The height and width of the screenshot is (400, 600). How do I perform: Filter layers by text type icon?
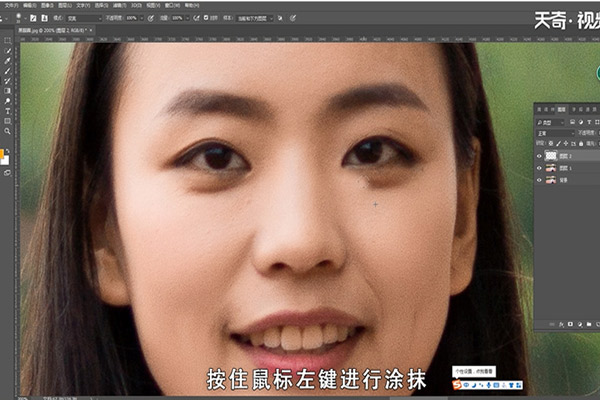[x=589, y=122]
